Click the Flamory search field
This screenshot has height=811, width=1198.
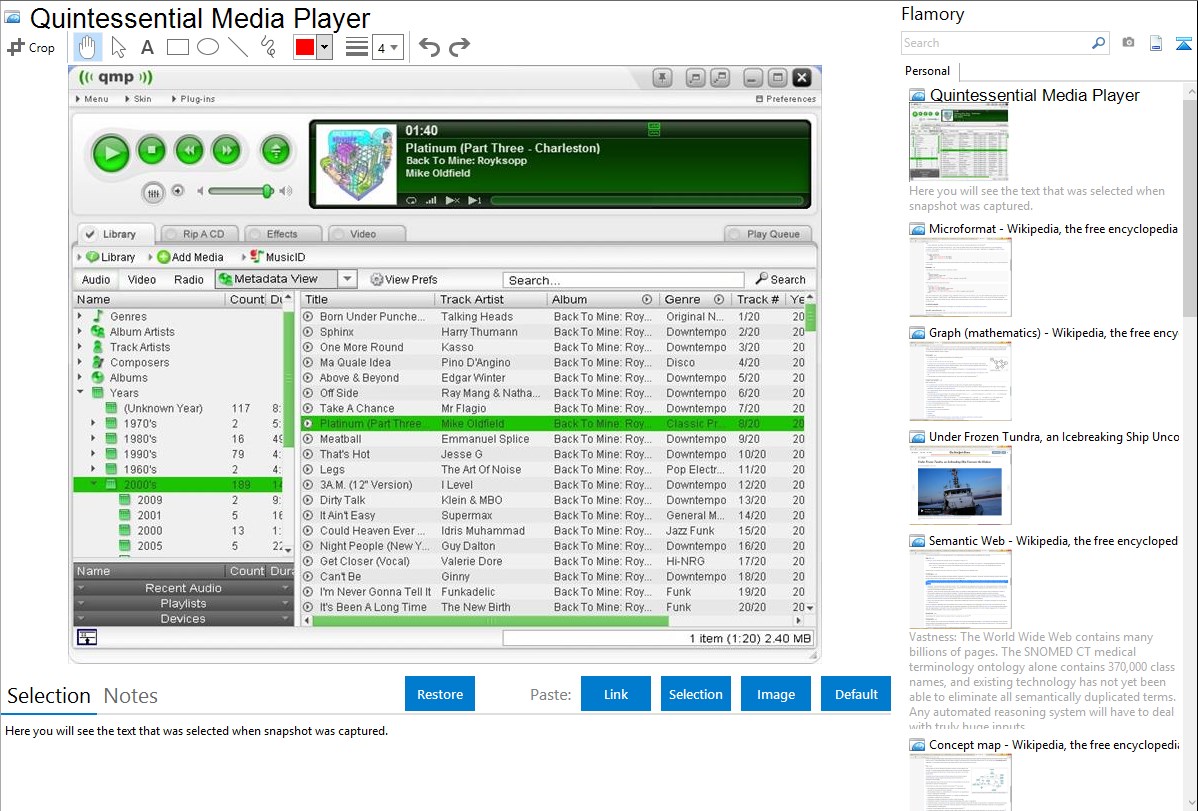[x=996, y=43]
